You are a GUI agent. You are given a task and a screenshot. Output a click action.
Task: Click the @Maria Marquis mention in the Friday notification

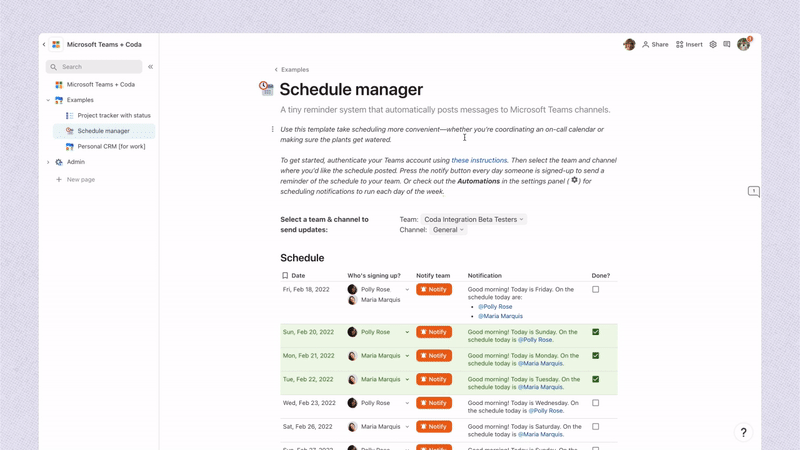tap(500, 316)
